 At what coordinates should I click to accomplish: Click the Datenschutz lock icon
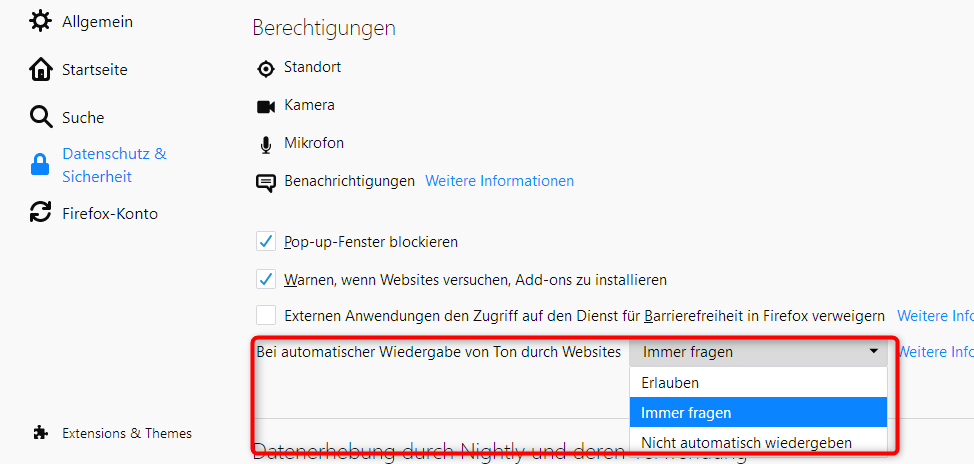tap(41, 165)
